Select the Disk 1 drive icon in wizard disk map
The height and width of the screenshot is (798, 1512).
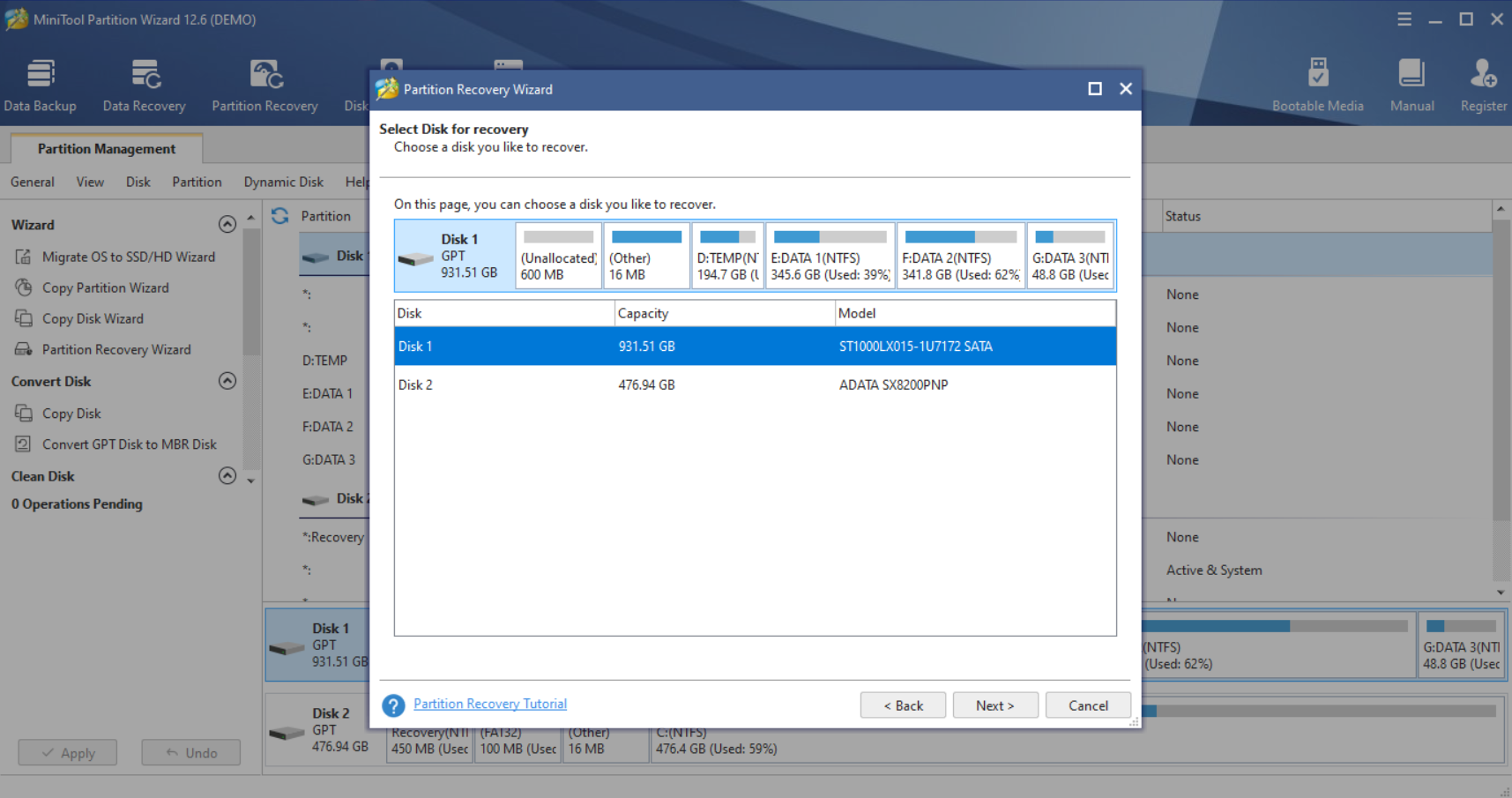[x=415, y=258]
